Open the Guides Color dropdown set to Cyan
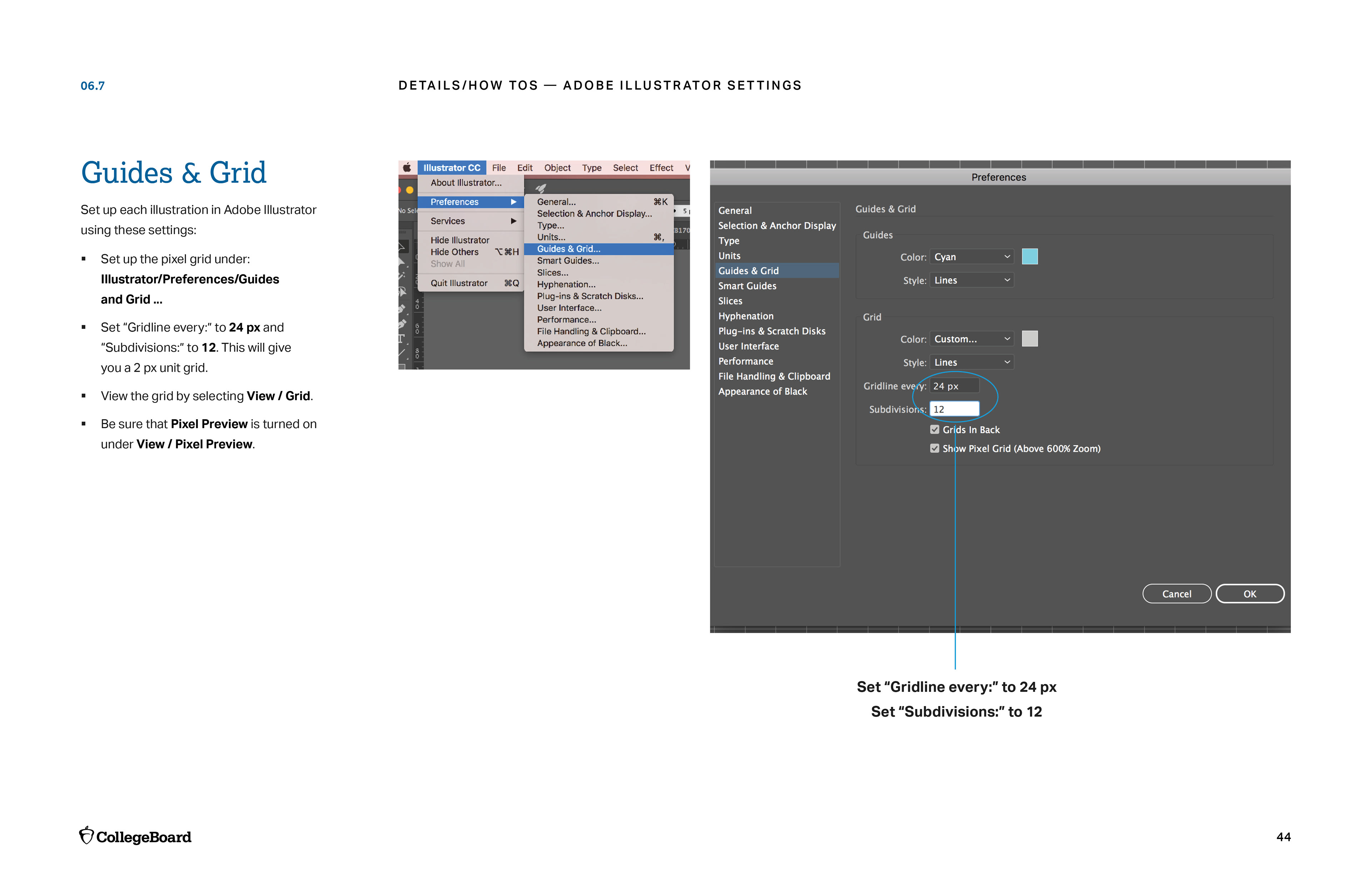1372x888 pixels. point(971,257)
